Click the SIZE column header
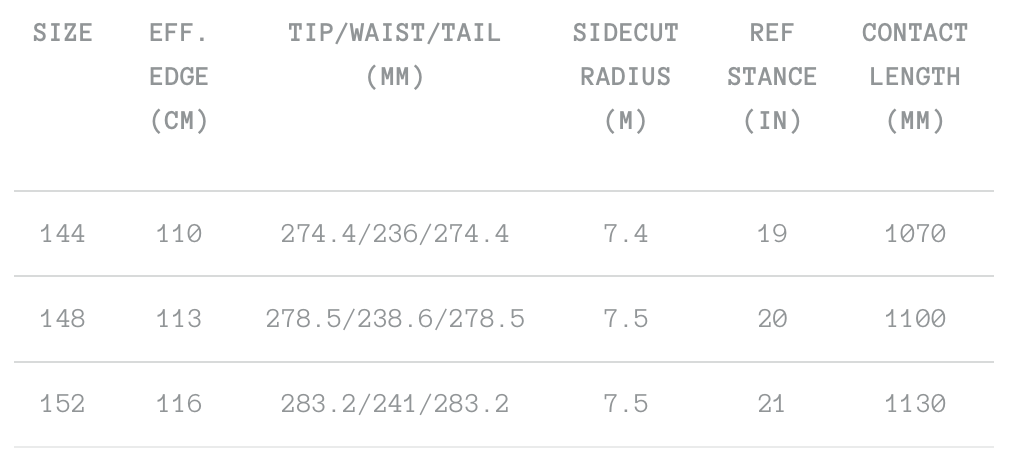 pyautogui.click(x=63, y=34)
